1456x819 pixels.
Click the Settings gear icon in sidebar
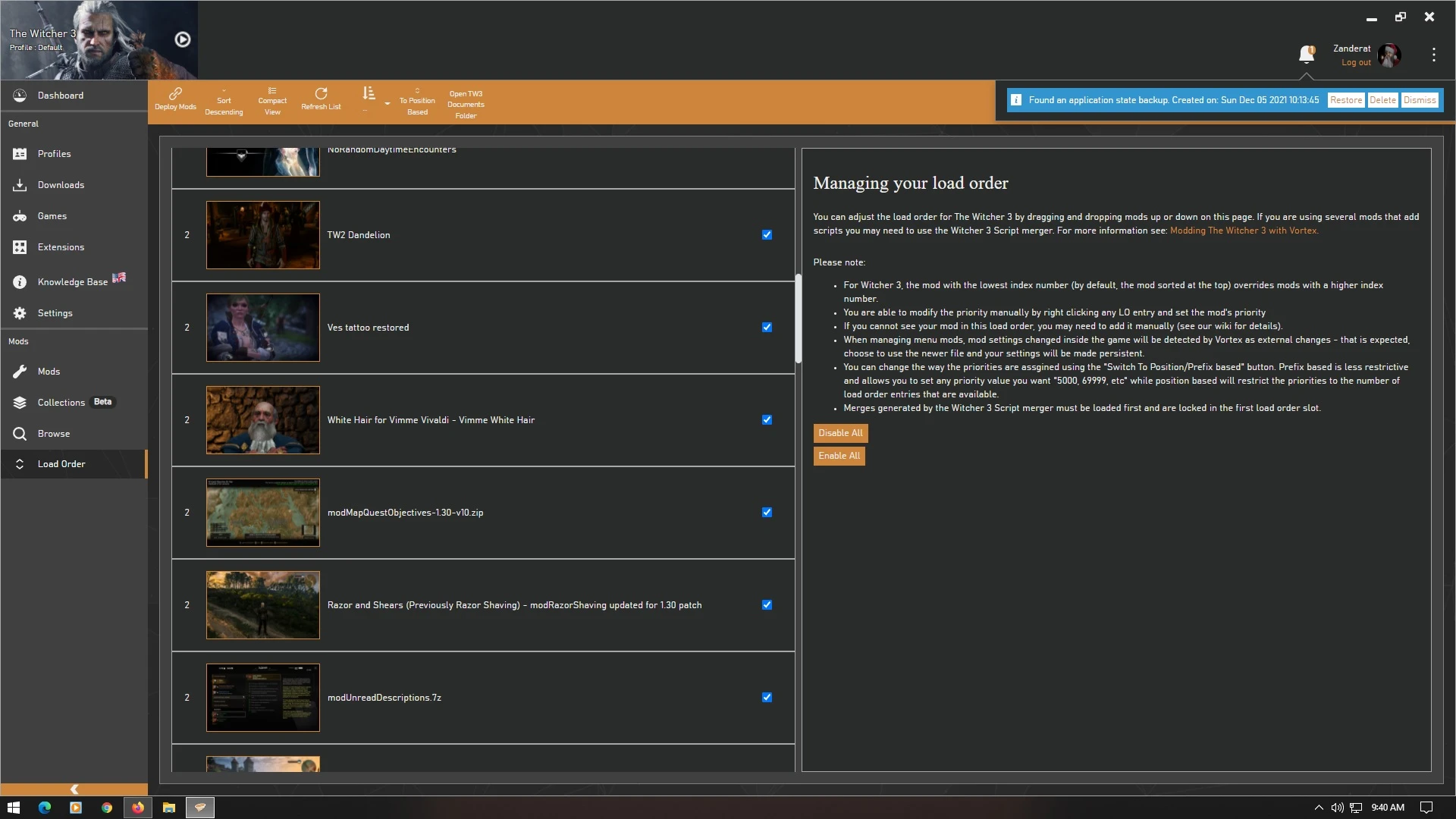tap(20, 313)
